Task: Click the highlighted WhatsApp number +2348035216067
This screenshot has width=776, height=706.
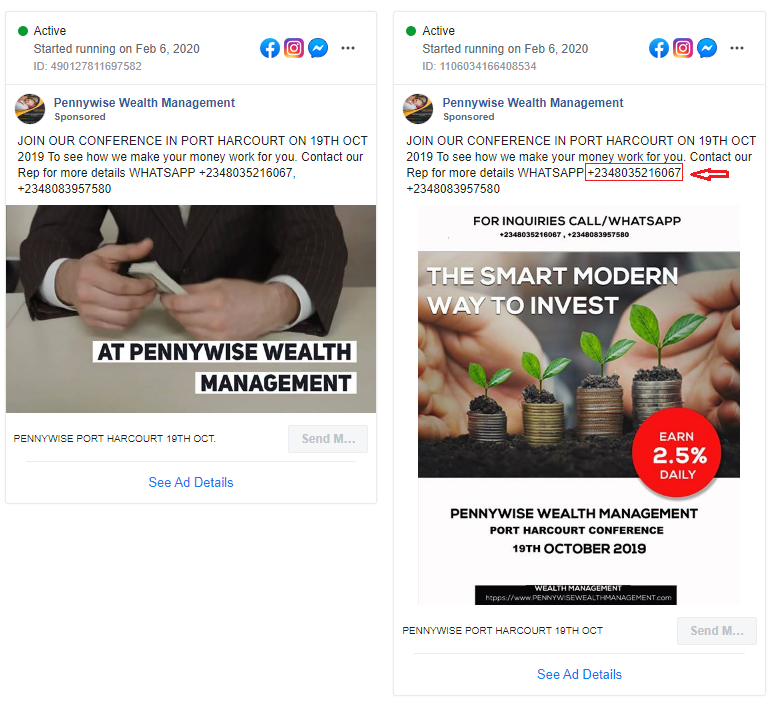Action: pyautogui.click(x=634, y=173)
